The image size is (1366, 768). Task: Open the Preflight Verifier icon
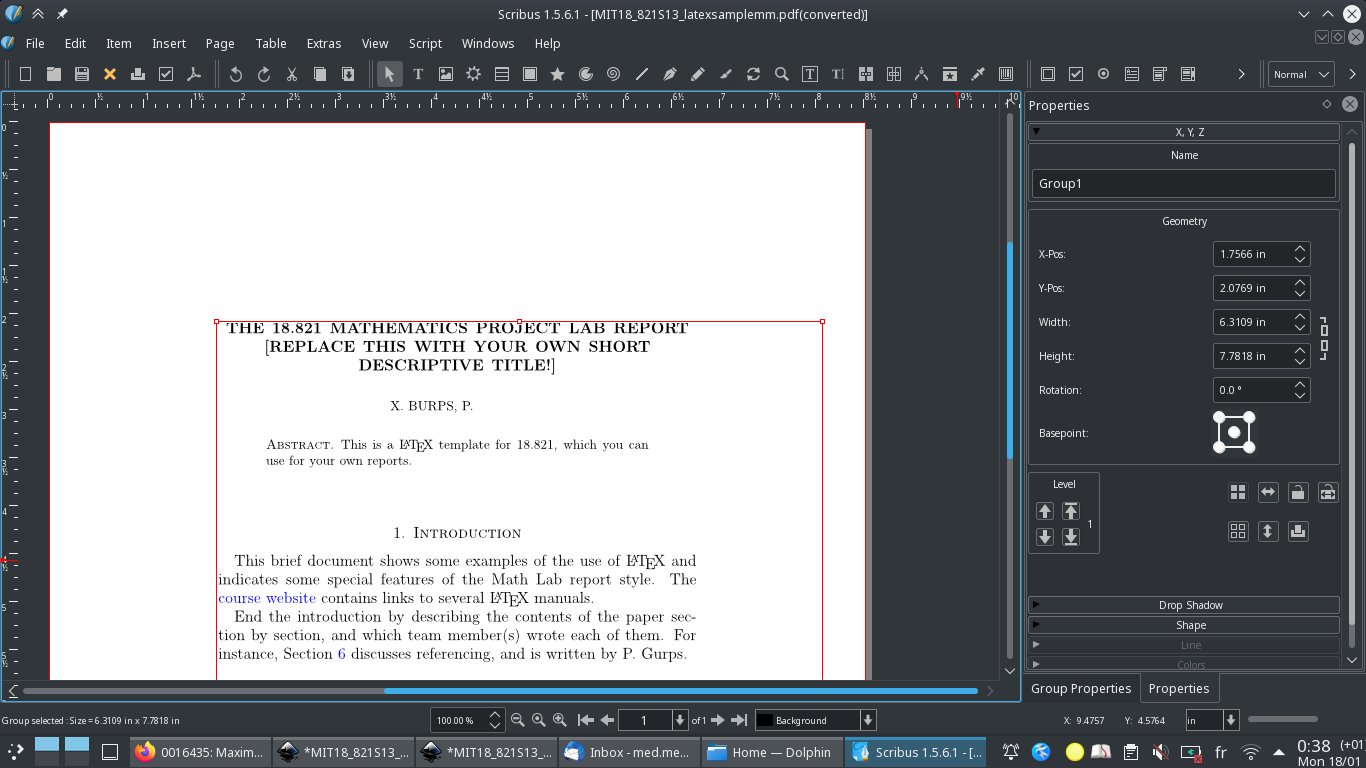(x=166, y=74)
